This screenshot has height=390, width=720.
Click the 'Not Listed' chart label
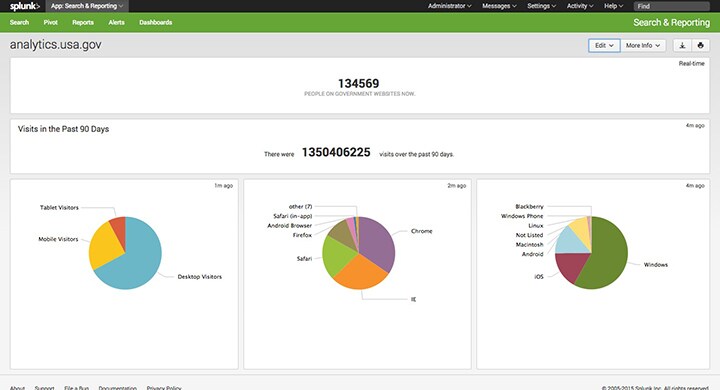pyautogui.click(x=529, y=235)
